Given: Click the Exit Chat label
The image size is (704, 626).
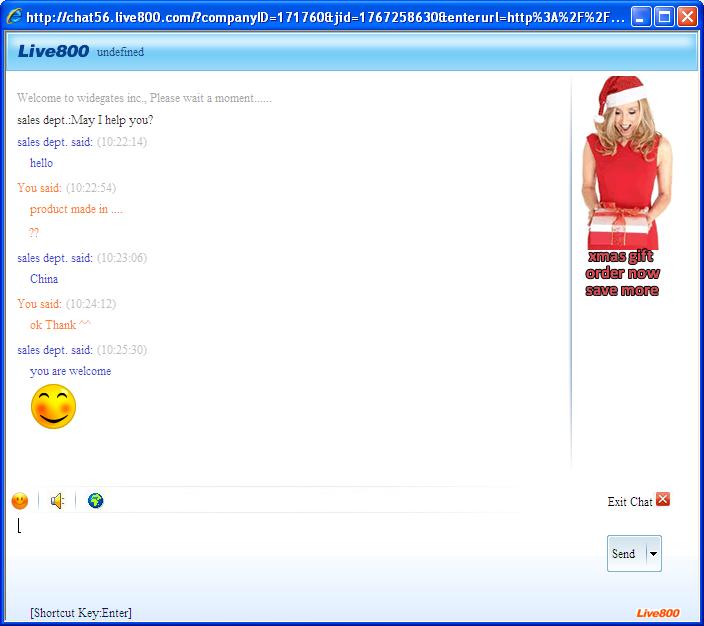Looking at the screenshot, I should [x=629, y=502].
